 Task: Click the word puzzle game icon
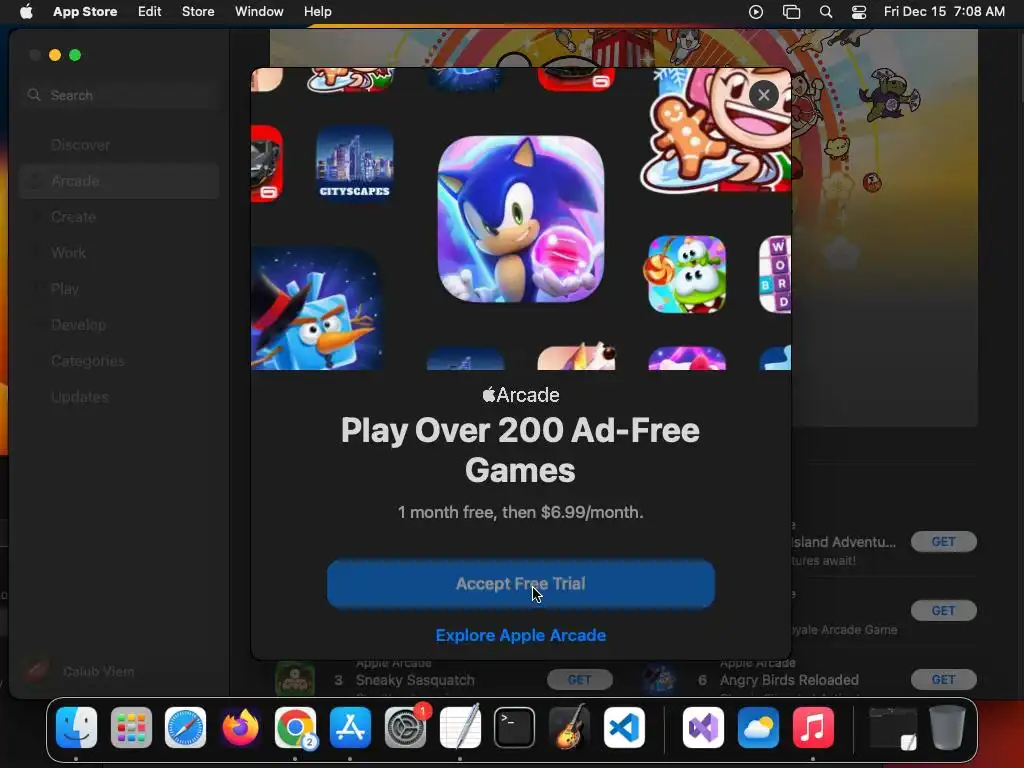775,274
